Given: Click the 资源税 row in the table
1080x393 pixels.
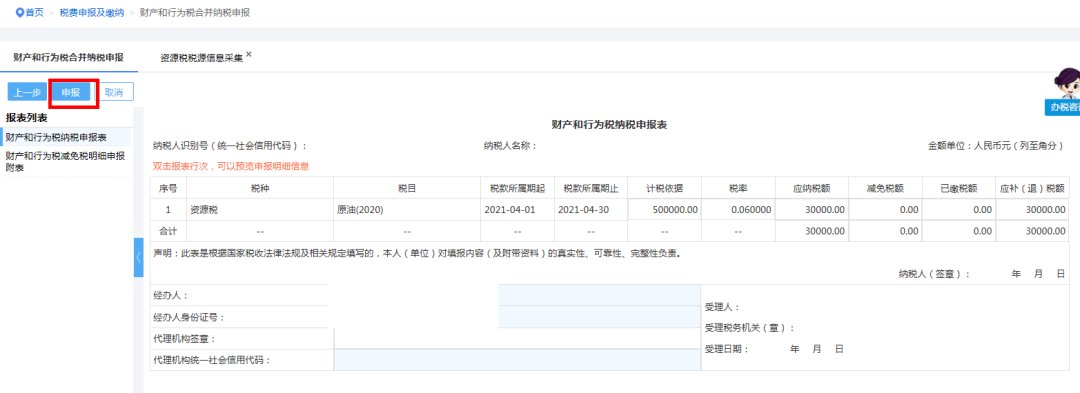Looking at the screenshot, I should click(x=610, y=210).
